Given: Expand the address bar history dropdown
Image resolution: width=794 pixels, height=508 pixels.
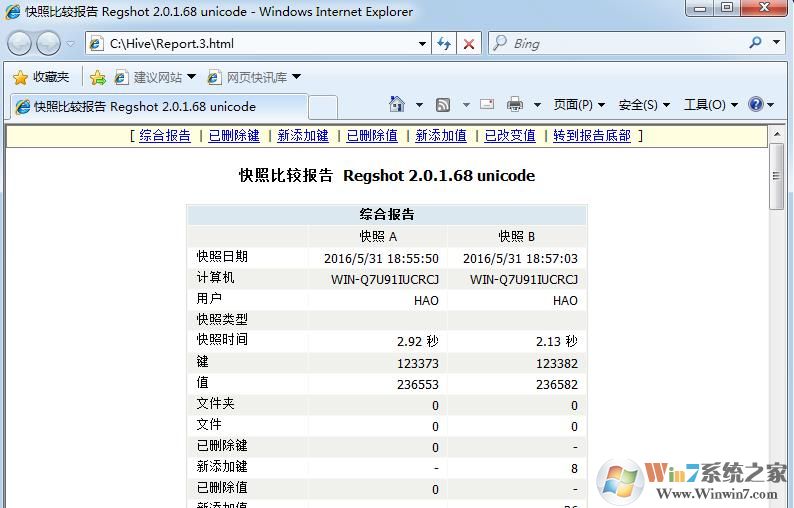Looking at the screenshot, I should [423, 43].
